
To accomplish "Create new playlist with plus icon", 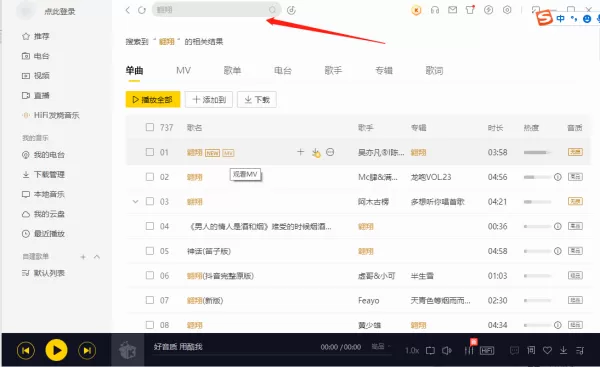I will (83, 257).
